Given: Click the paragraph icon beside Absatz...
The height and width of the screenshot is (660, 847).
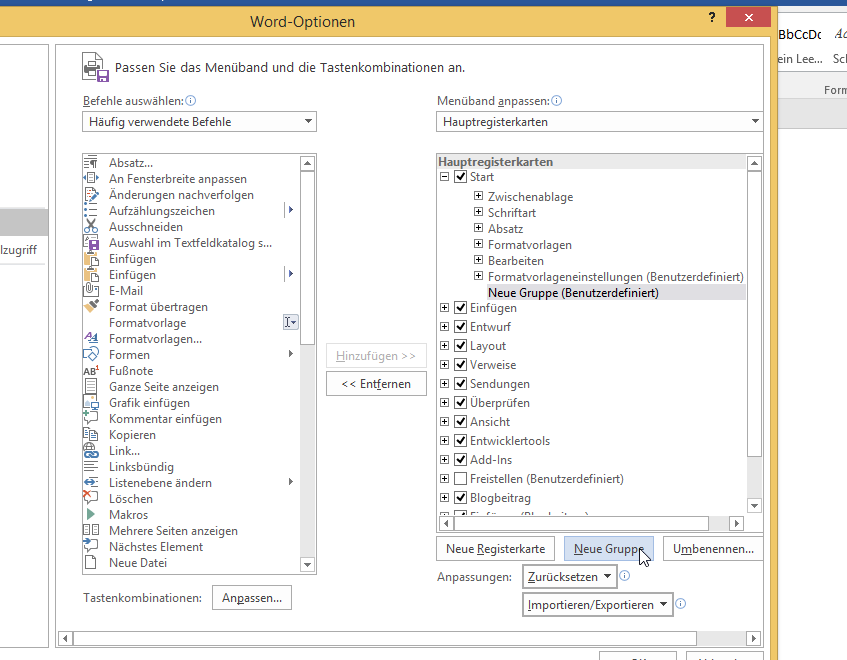Looking at the screenshot, I should coord(91,163).
